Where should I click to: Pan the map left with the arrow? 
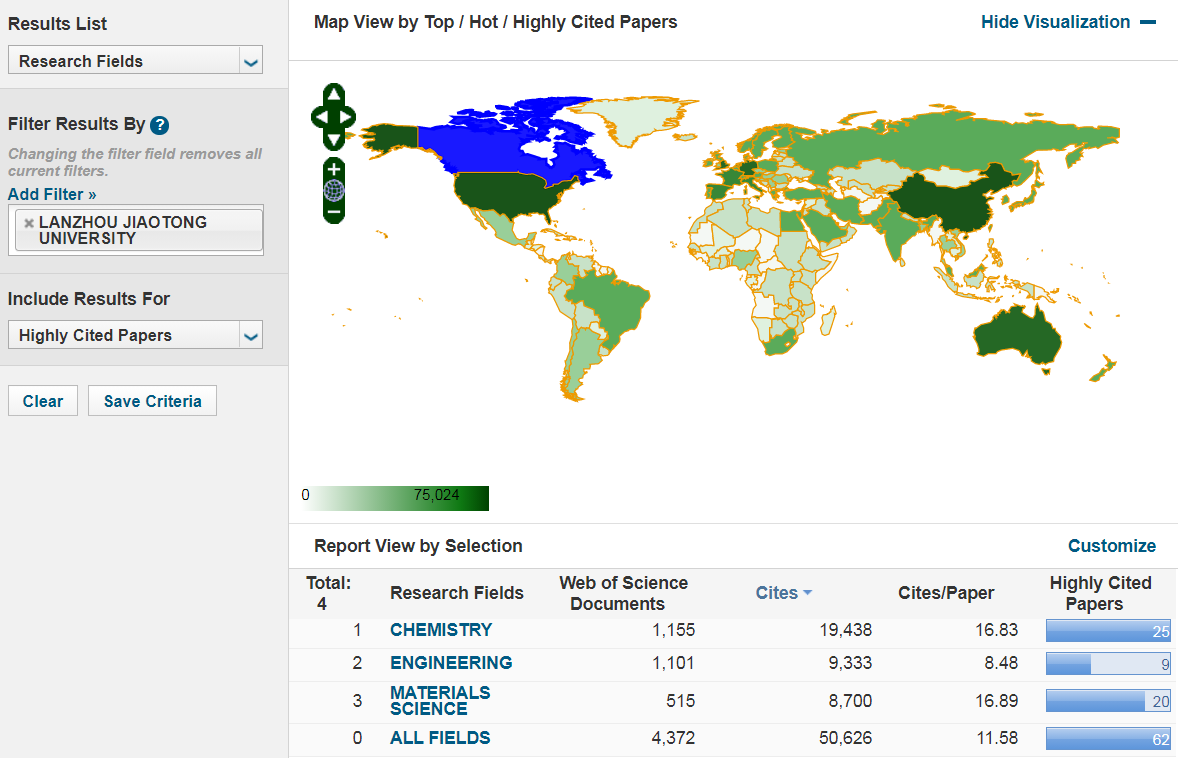pyautogui.click(x=320, y=117)
